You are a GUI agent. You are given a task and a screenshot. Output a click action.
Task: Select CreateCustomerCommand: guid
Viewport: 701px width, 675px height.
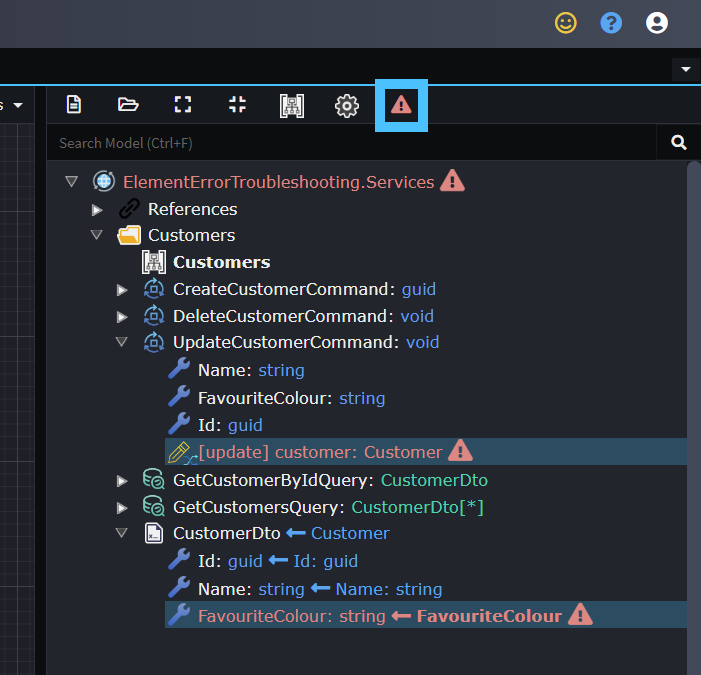coord(304,289)
